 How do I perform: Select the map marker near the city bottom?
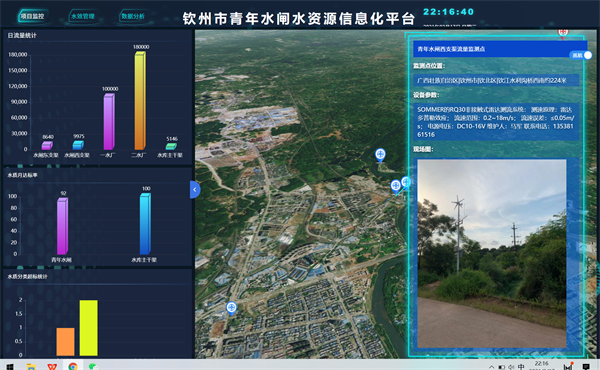pyautogui.click(x=231, y=308)
